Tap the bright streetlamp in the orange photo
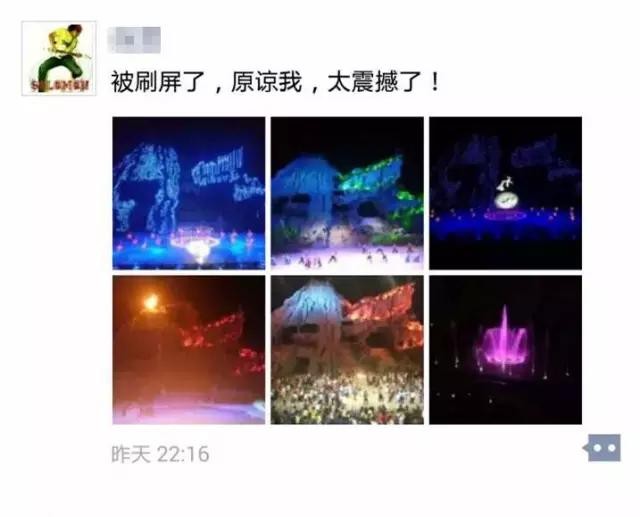This screenshot has width=640, height=517. click(151, 302)
